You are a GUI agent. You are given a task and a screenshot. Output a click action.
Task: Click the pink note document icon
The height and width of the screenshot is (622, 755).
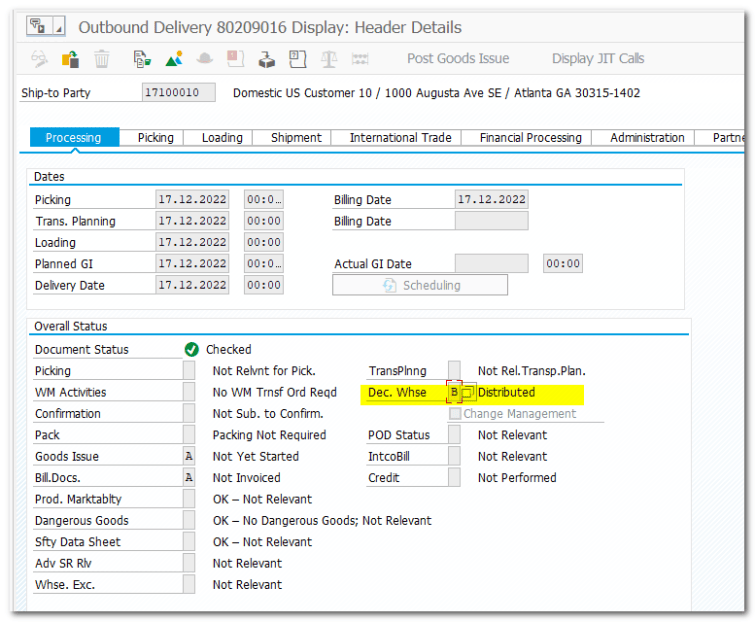[235, 59]
